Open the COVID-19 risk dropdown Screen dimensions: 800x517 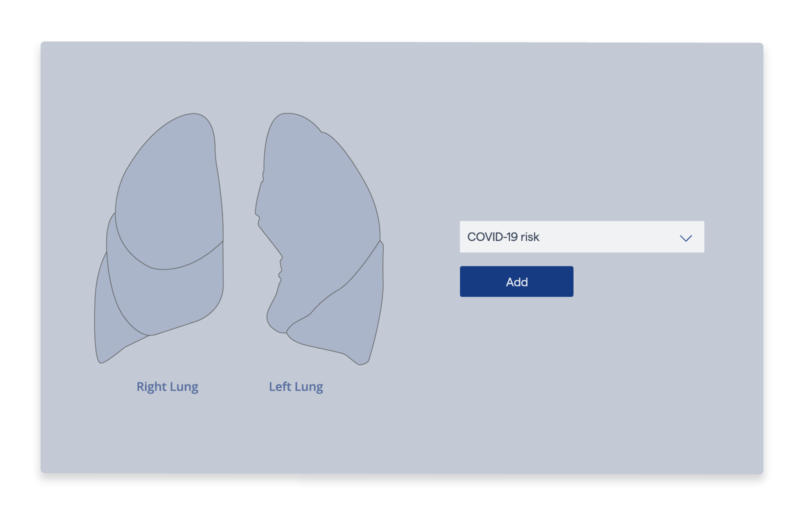point(582,237)
